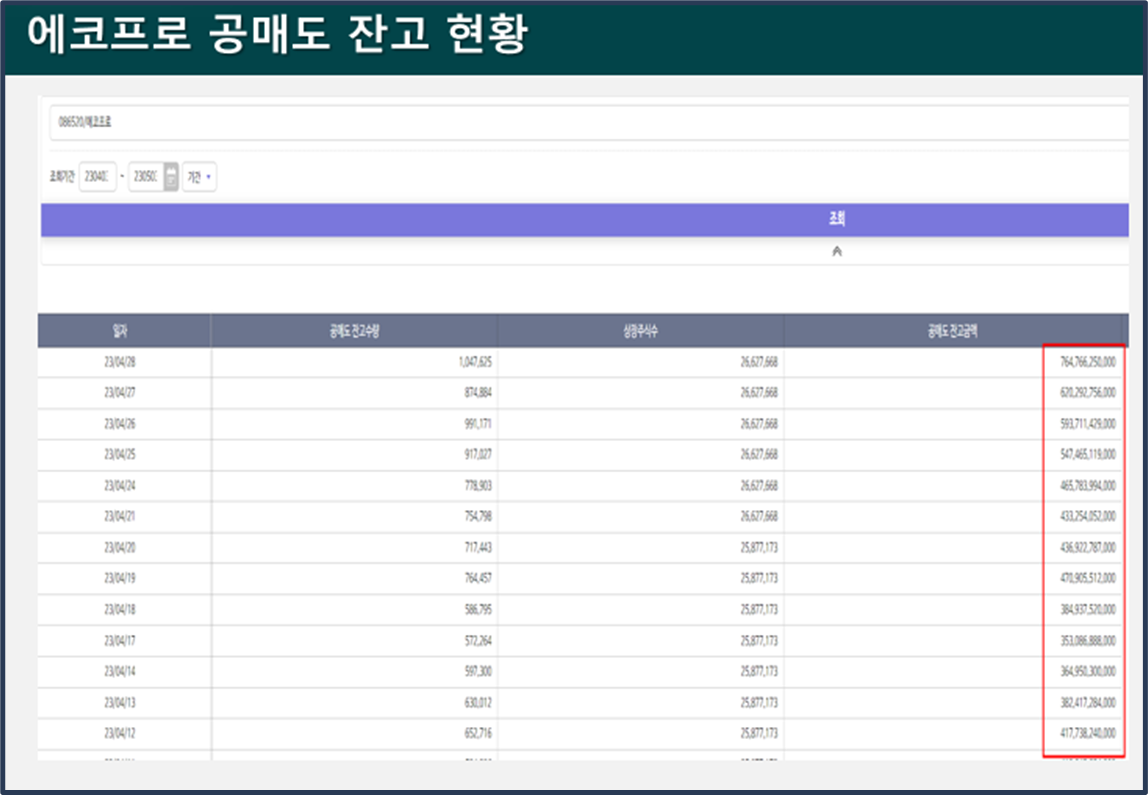The image size is (1148, 795).
Task: Click the short balance quantity 874,884
Action: [x=478, y=393]
